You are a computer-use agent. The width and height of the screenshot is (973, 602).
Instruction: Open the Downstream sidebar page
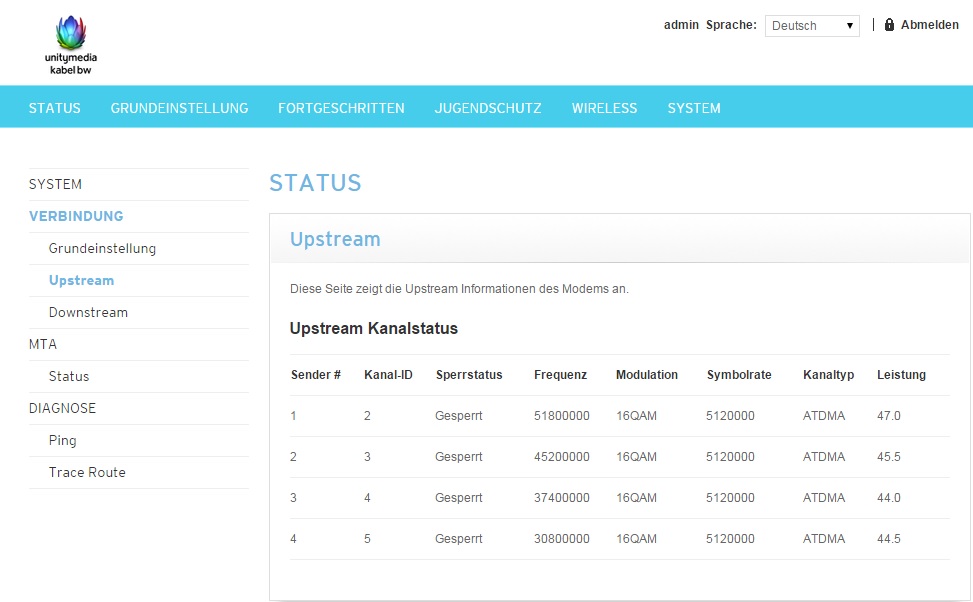(x=88, y=312)
